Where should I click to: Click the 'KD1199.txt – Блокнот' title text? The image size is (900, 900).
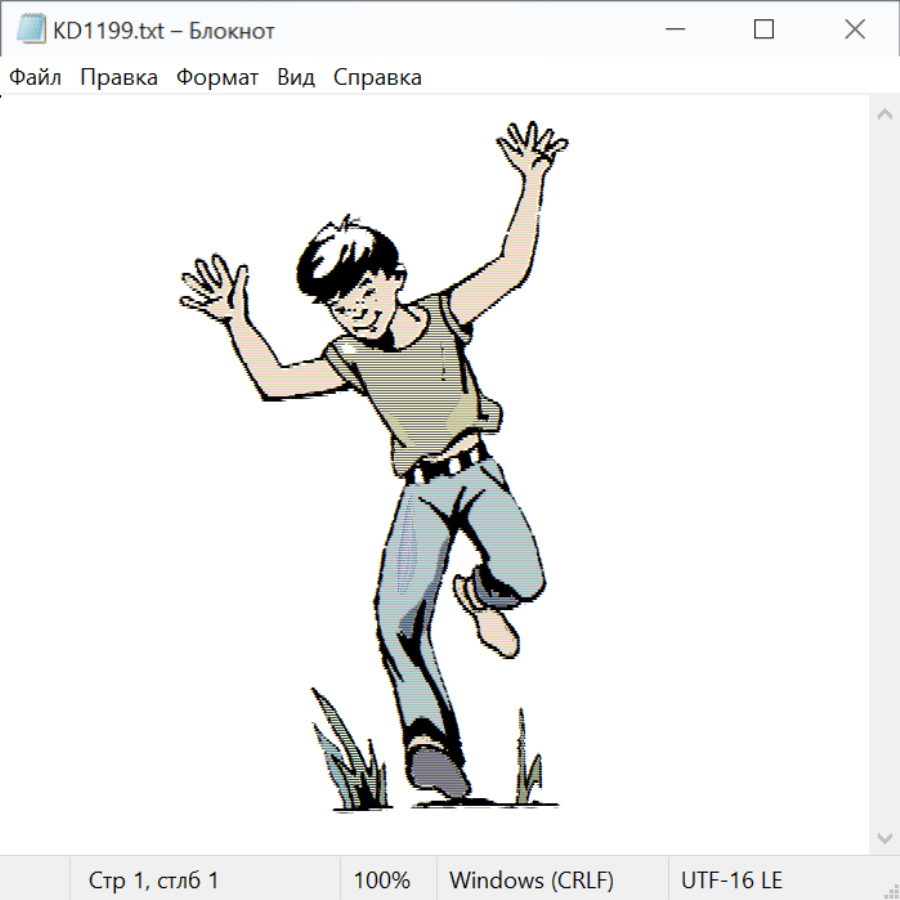click(164, 31)
